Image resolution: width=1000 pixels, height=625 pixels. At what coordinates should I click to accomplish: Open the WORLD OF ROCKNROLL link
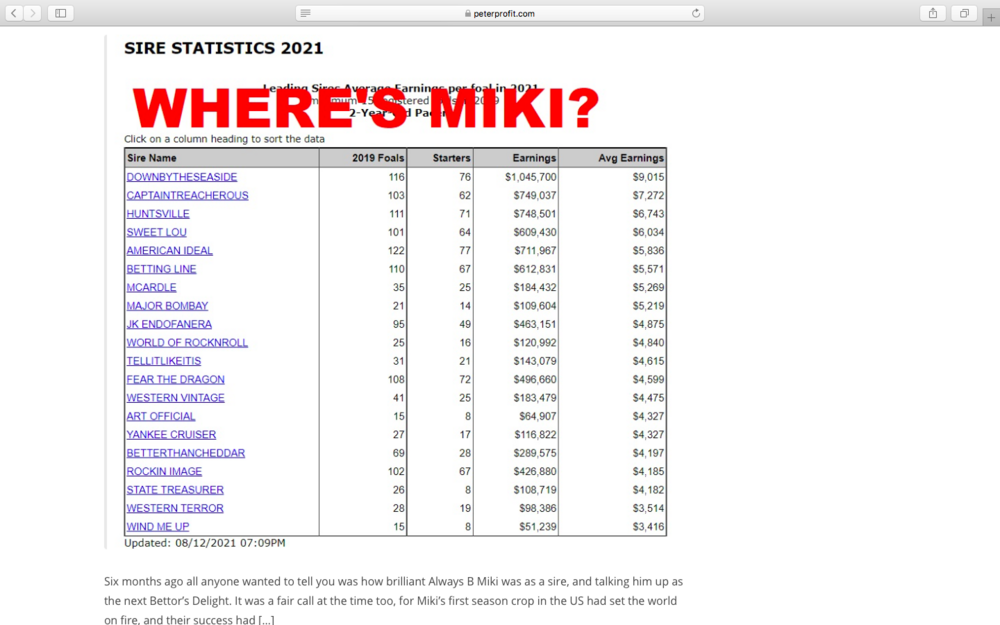pos(187,342)
